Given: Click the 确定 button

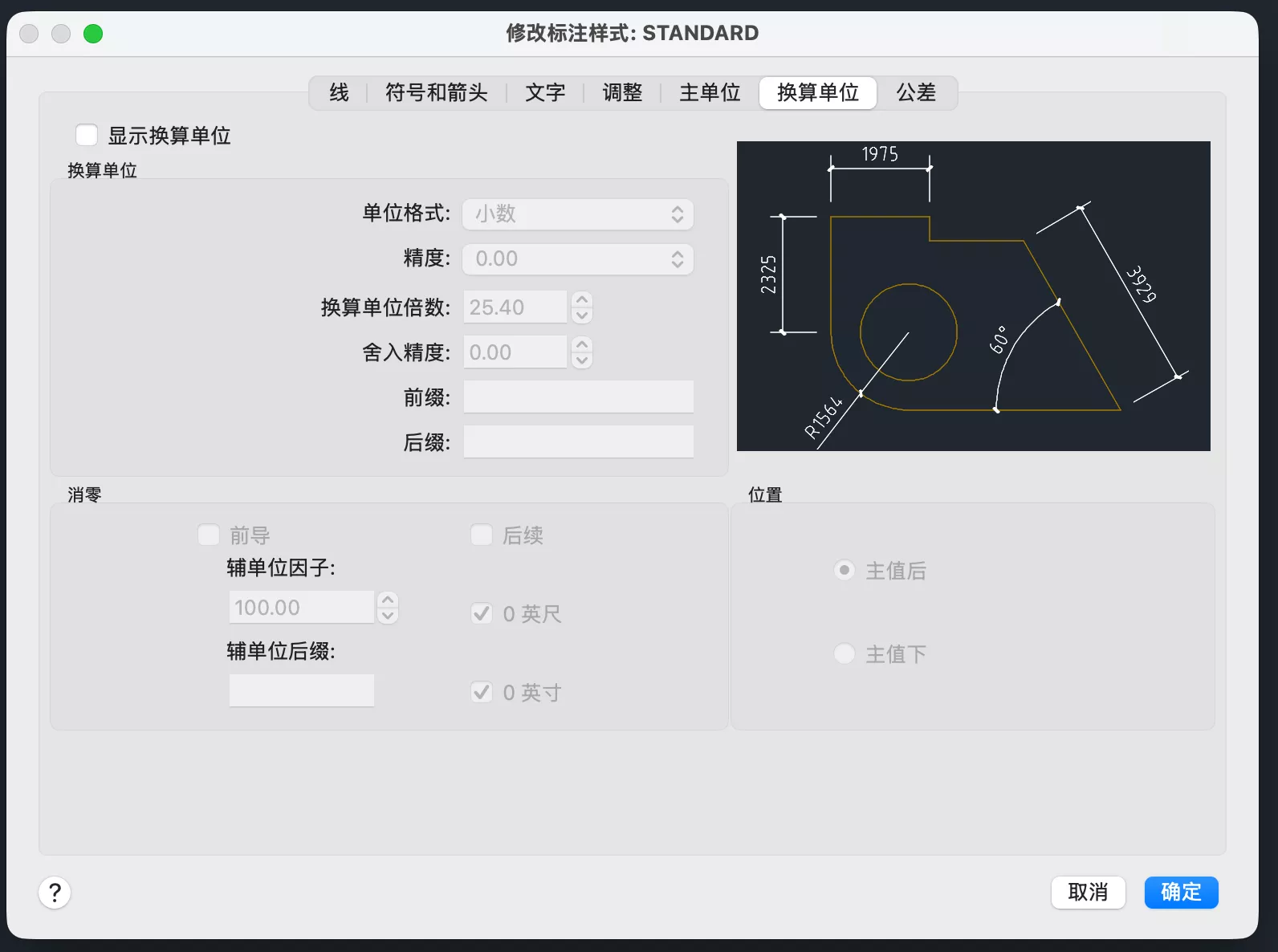Looking at the screenshot, I should tap(1181, 892).
